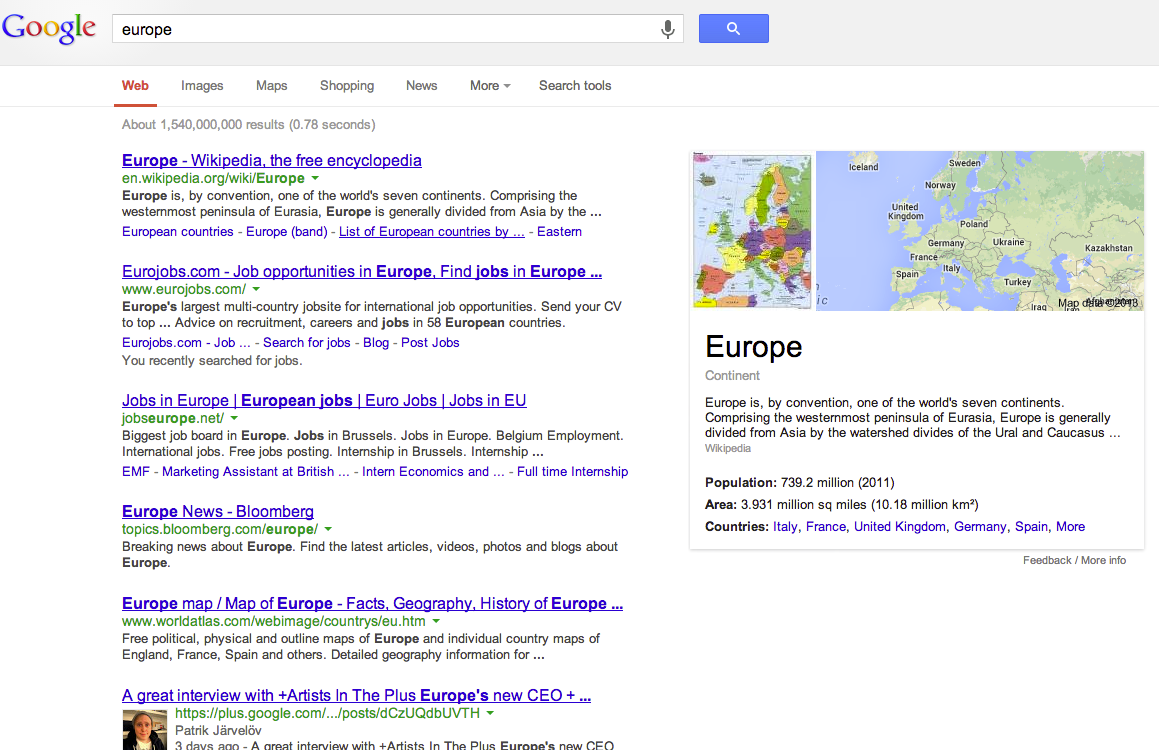Open Europe News - Bloomberg result
The image size is (1159, 750).
tap(217, 511)
